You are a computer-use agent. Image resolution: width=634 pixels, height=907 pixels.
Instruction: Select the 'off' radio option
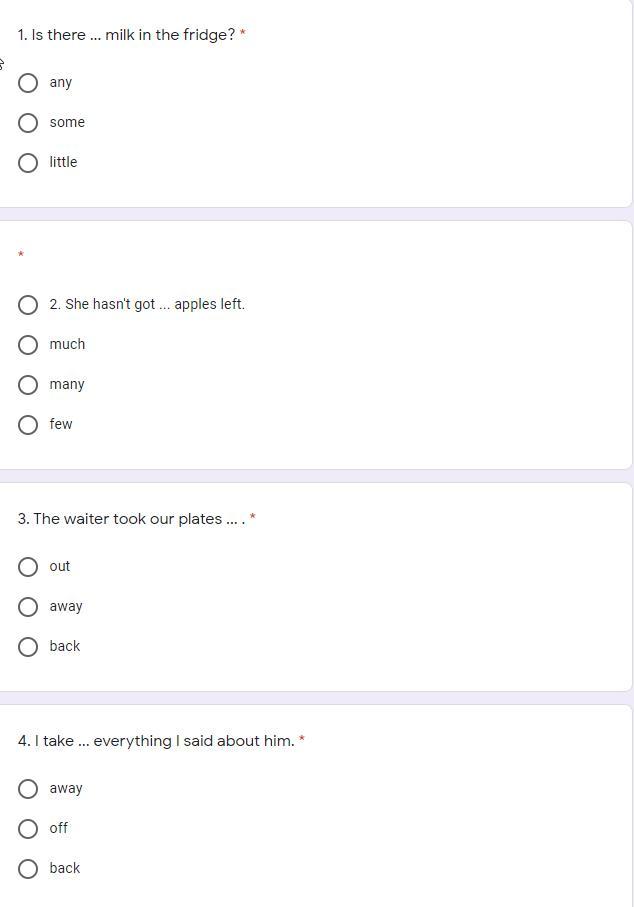[28, 829]
